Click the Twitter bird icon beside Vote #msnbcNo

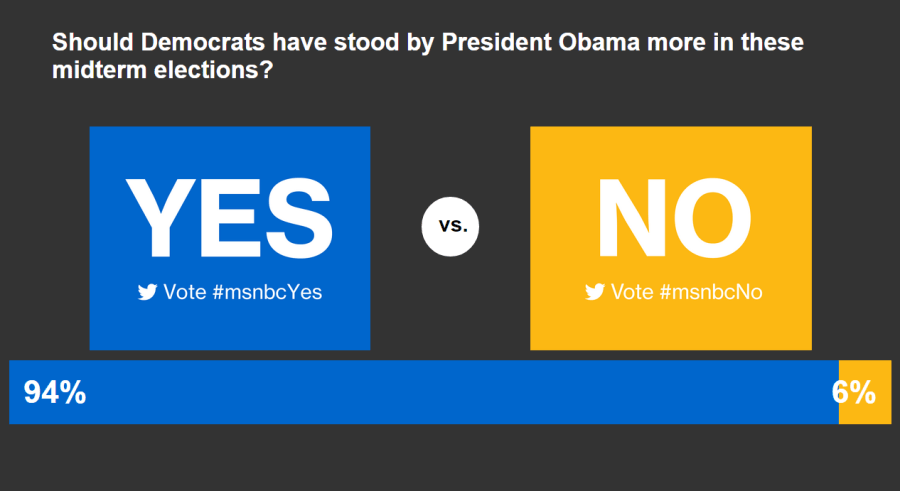click(595, 292)
